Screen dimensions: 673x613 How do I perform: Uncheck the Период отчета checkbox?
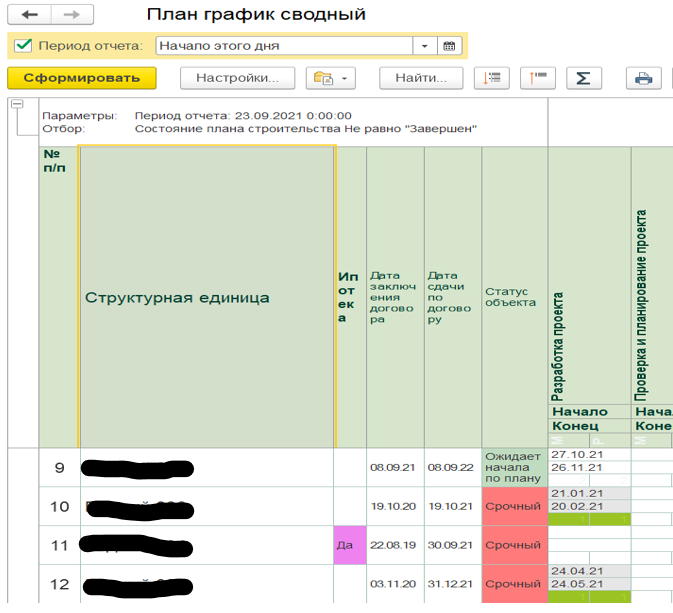[23, 46]
